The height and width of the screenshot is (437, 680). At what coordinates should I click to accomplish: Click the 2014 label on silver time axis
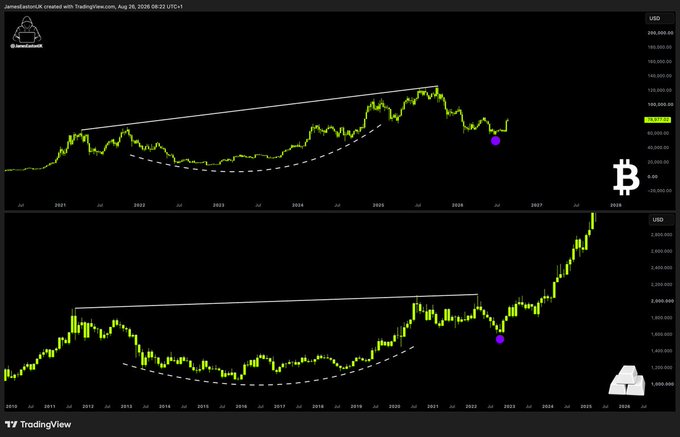tap(165, 407)
